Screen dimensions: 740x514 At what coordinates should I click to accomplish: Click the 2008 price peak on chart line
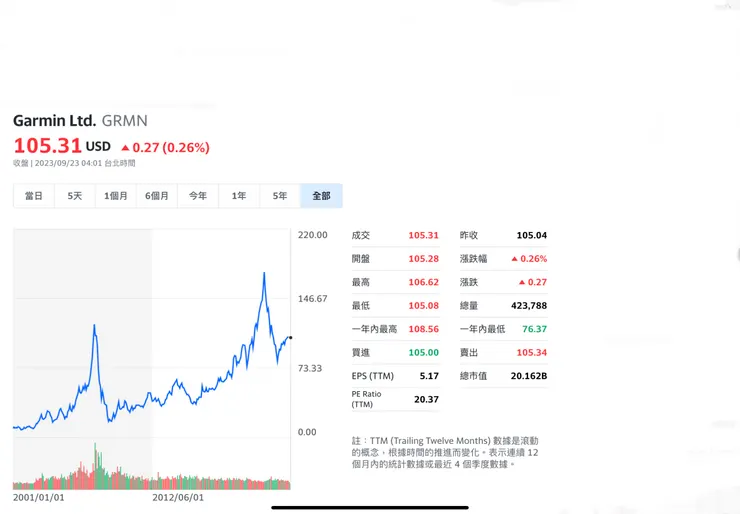pyautogui.click(x=94, y=325)
